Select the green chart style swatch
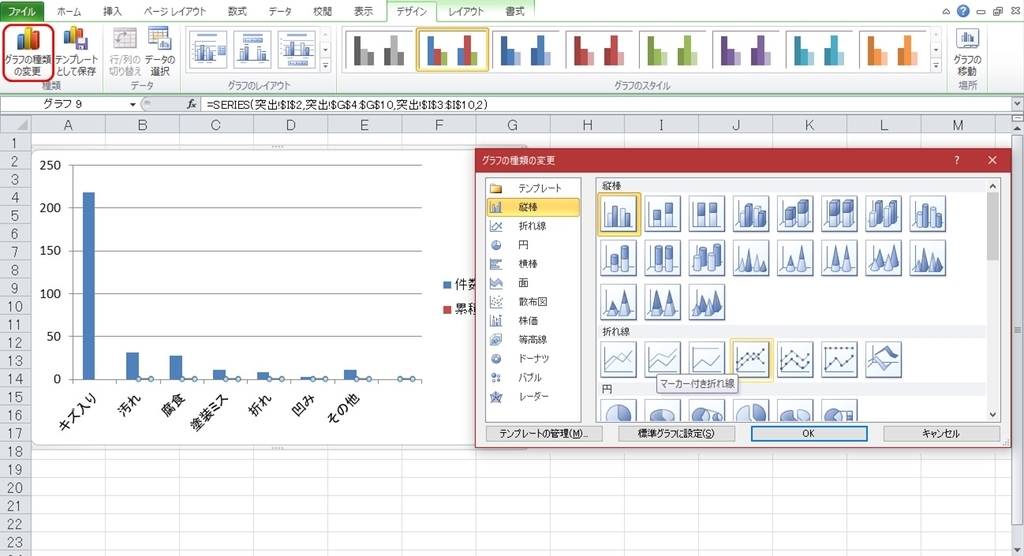 click(x=673, y=50)
